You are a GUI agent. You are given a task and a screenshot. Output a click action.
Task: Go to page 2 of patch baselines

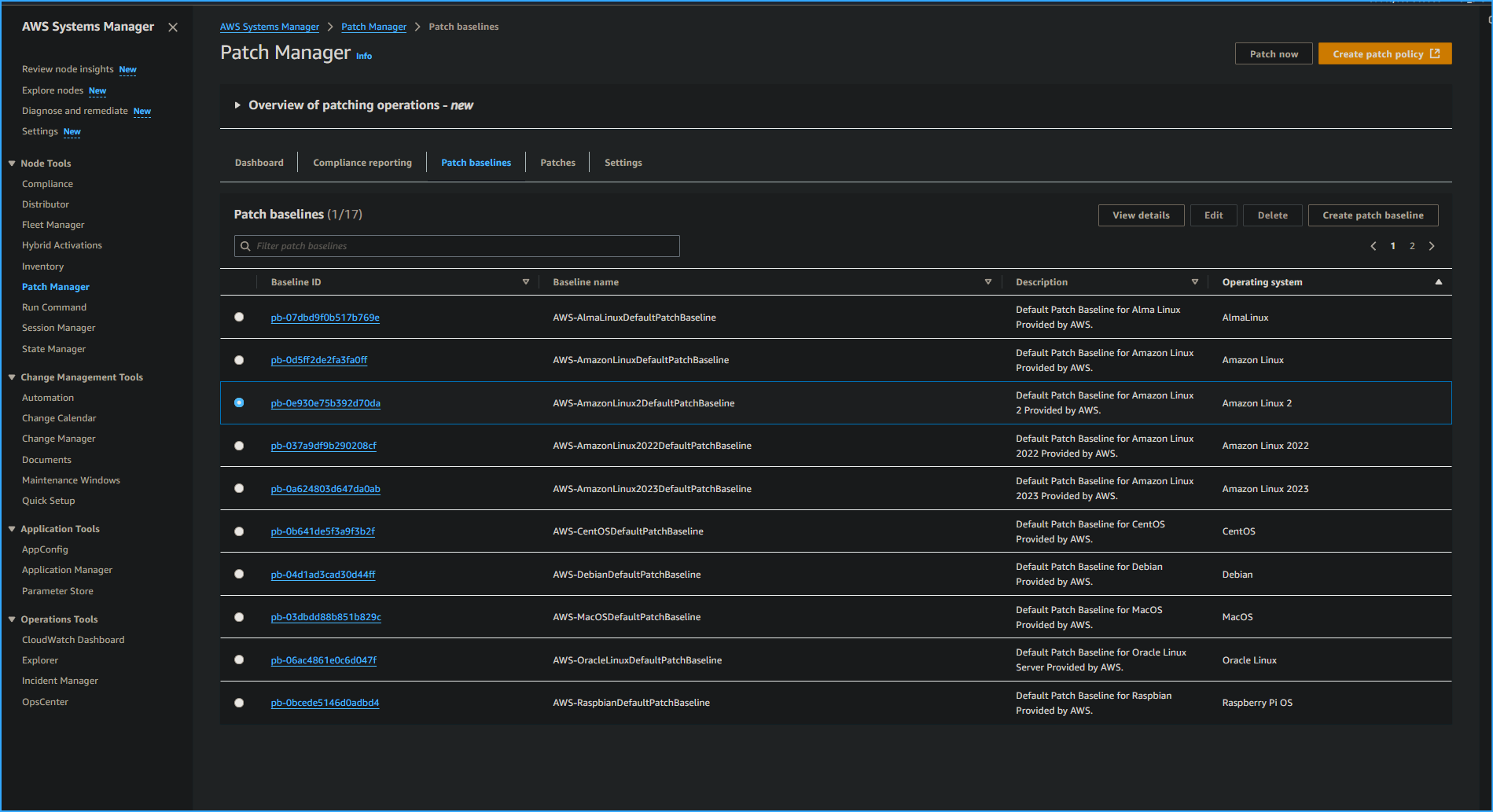pyautogui.click(x=1411, y=245)
